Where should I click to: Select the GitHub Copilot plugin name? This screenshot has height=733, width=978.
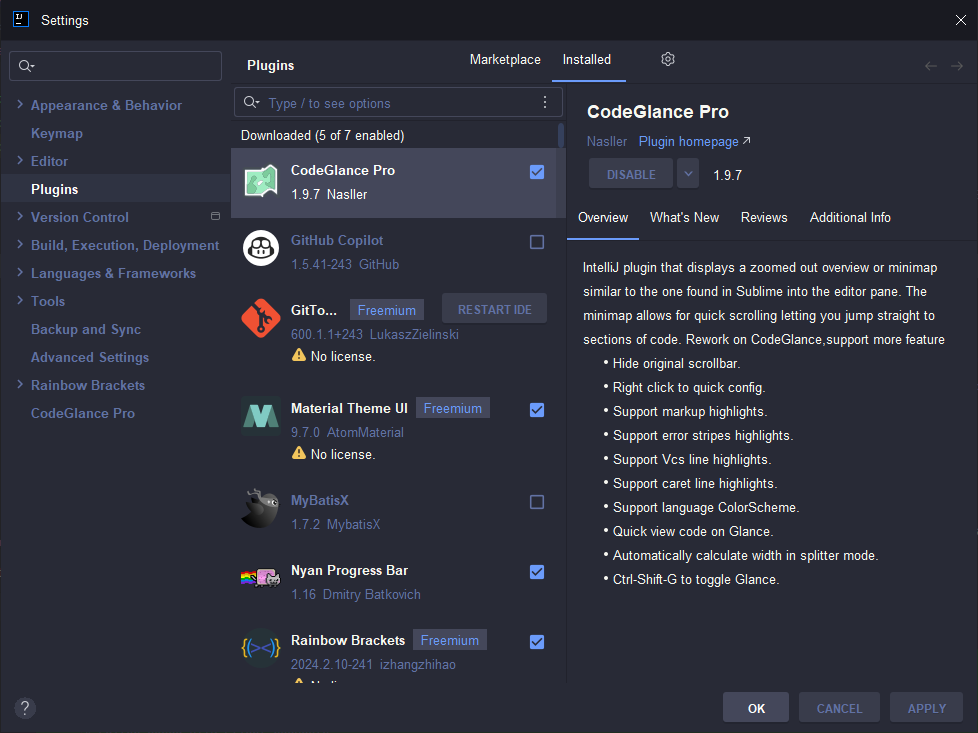[337, 240]
